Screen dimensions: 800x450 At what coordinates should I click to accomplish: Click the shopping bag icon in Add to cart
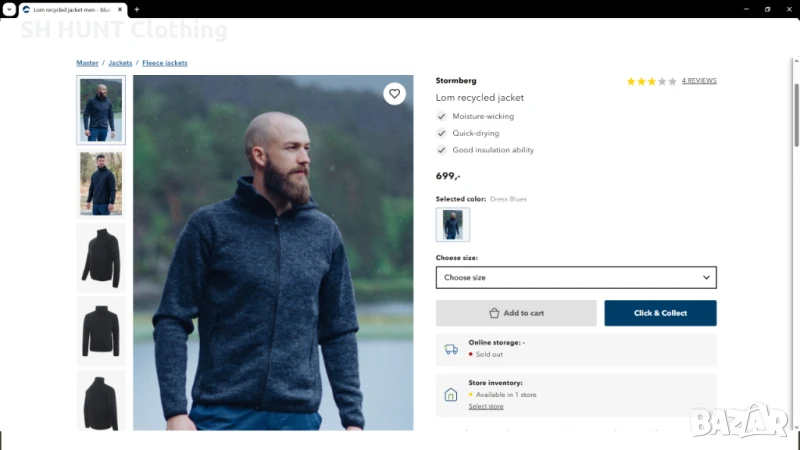[x=494, y=313]
